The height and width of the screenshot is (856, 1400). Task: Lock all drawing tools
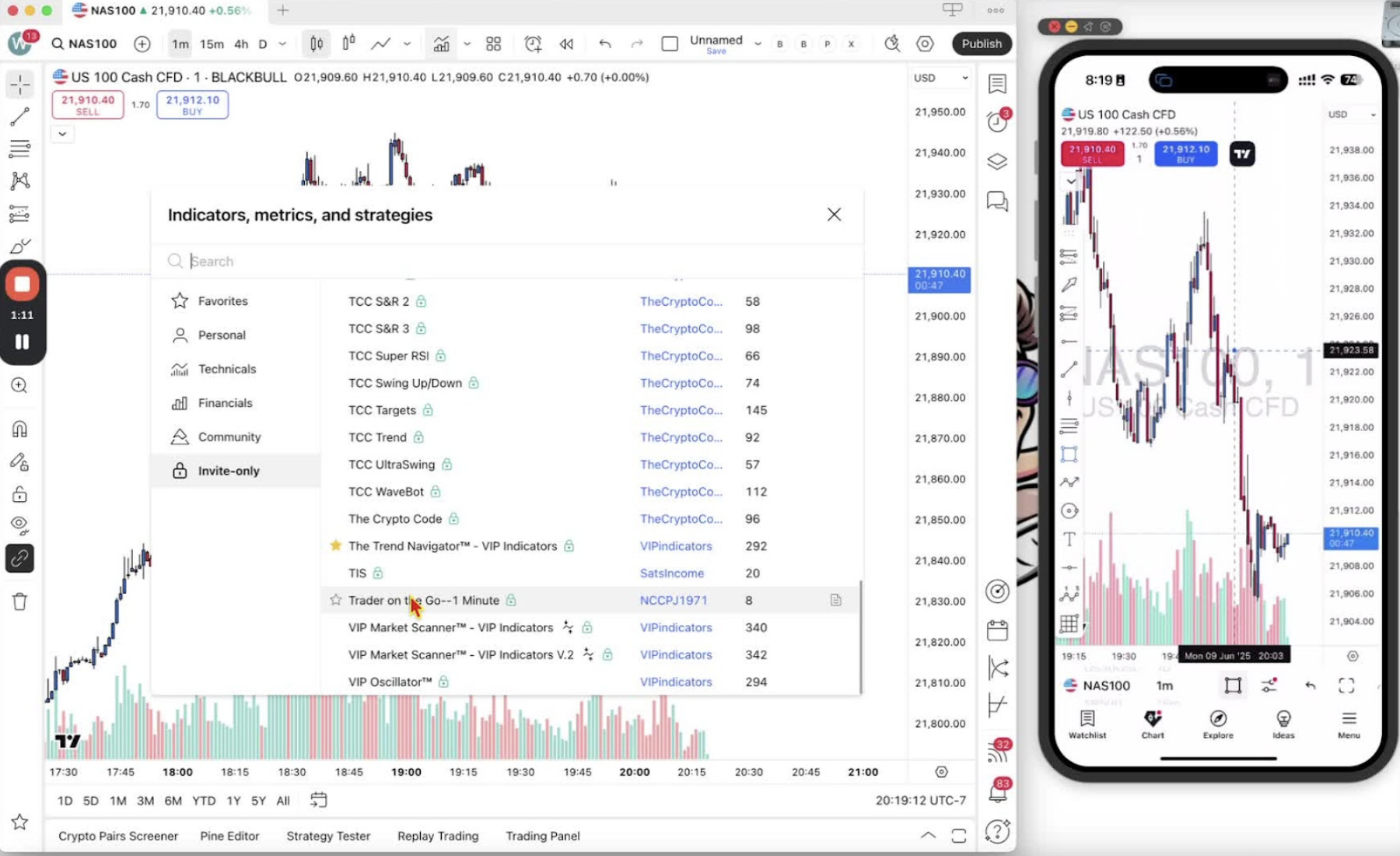pyautogui.click(x=20, y=495)
